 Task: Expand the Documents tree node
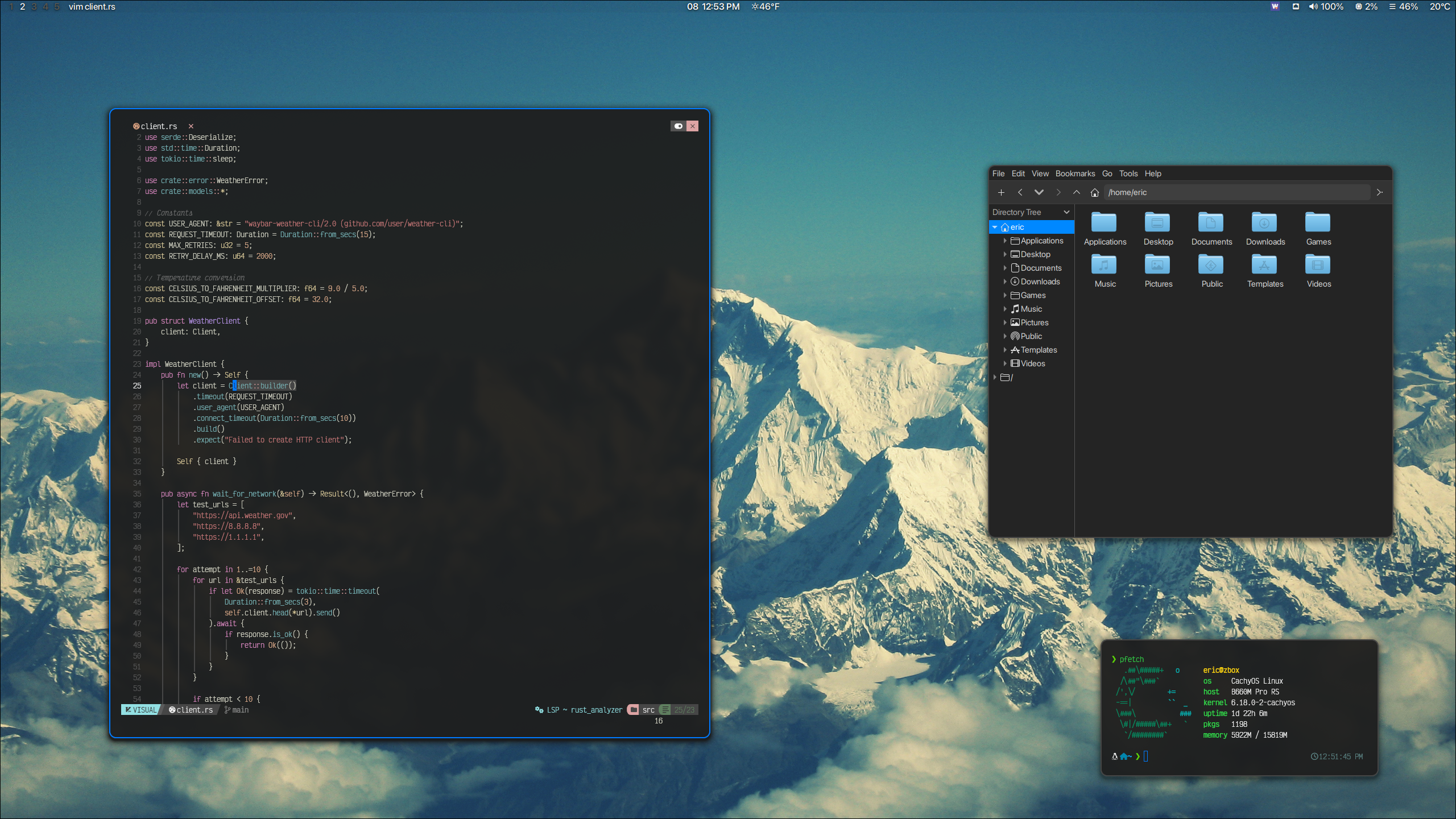click(x=1005, y=268)
